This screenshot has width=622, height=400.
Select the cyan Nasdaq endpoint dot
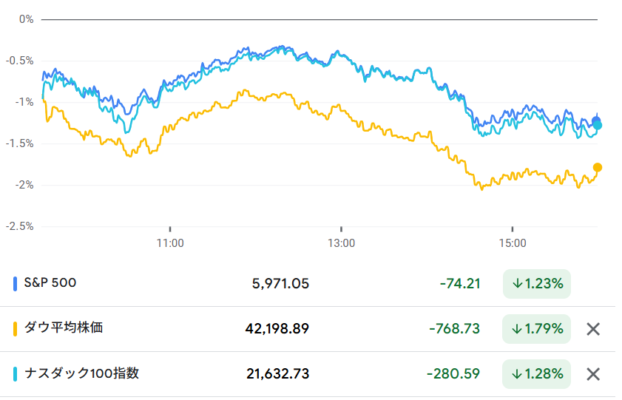click(598, 126)
